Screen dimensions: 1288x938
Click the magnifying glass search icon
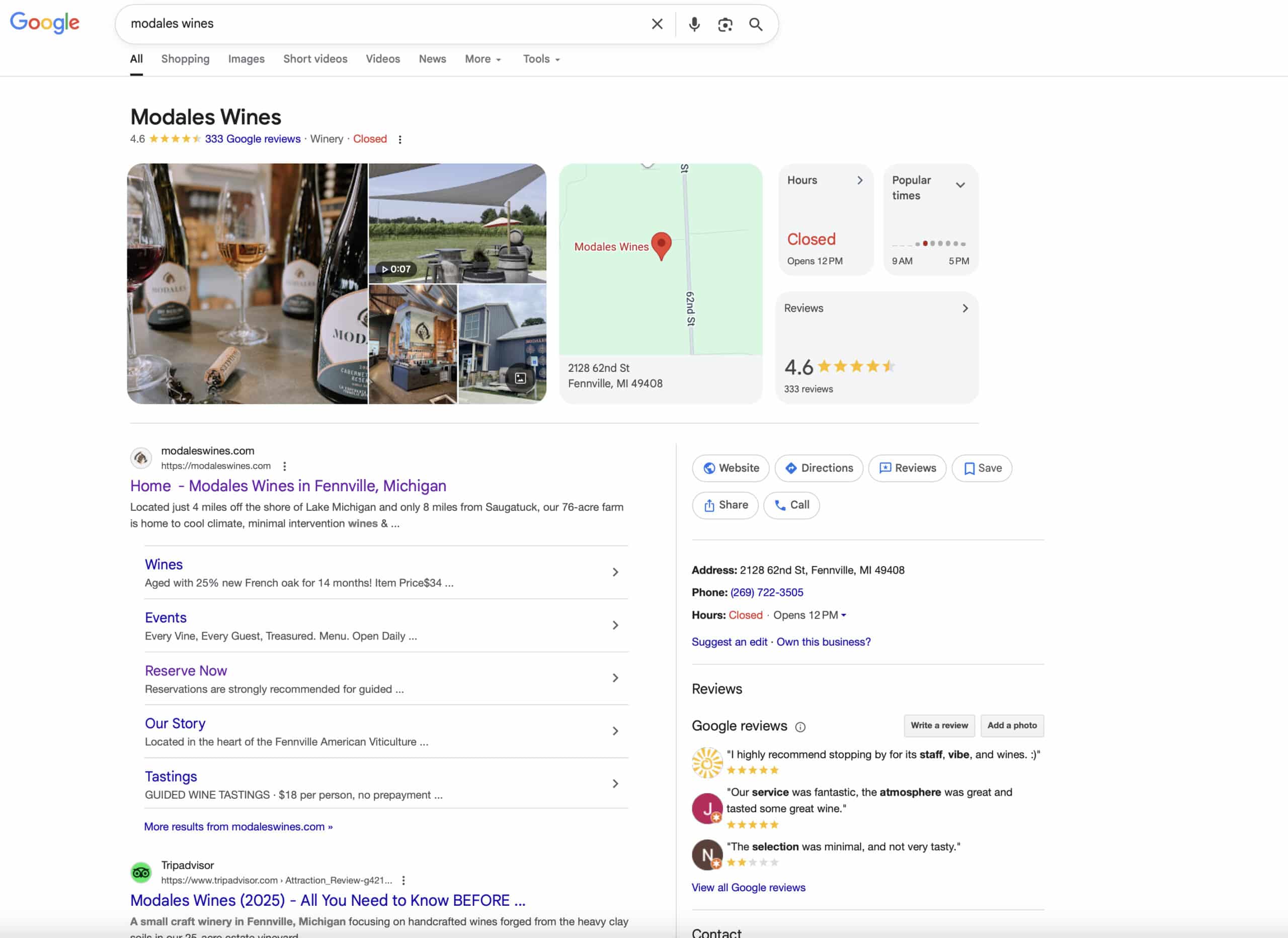click(755, 24)
